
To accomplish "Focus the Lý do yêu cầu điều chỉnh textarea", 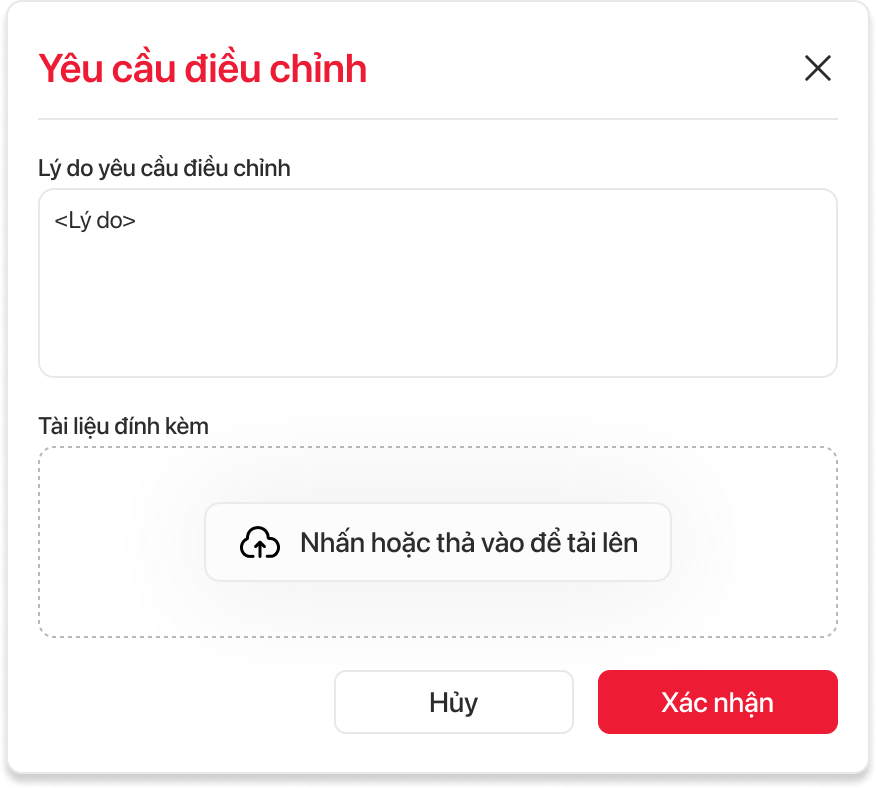I will [437, 283].
